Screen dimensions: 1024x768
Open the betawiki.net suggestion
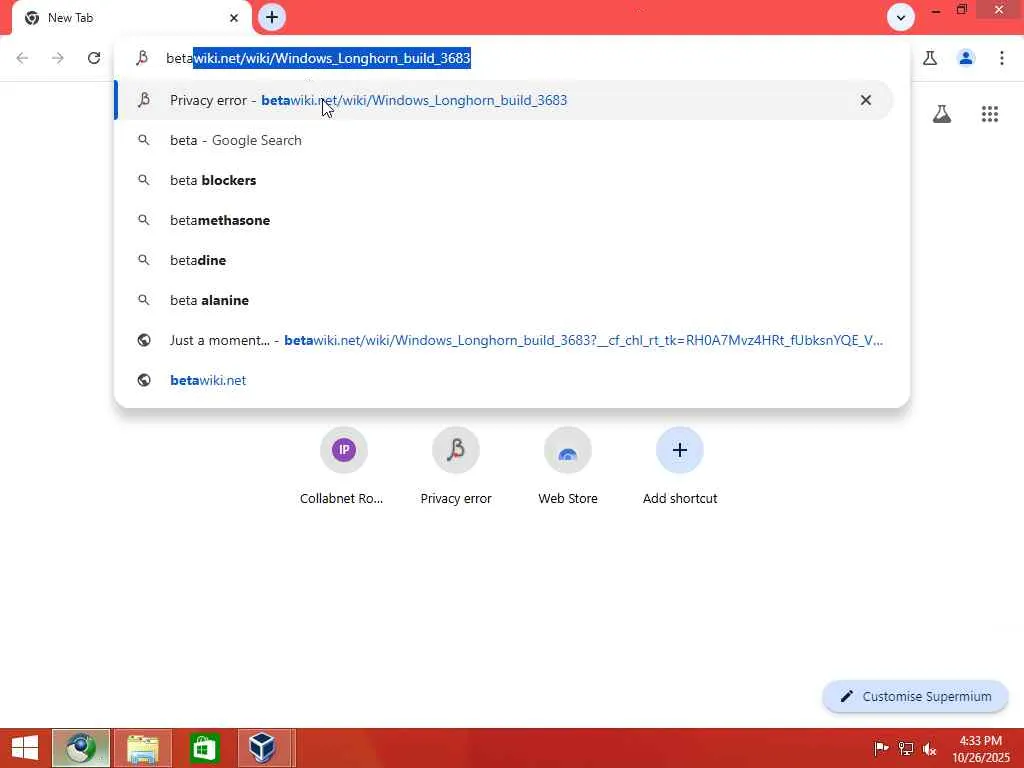[x=503, y=380]
